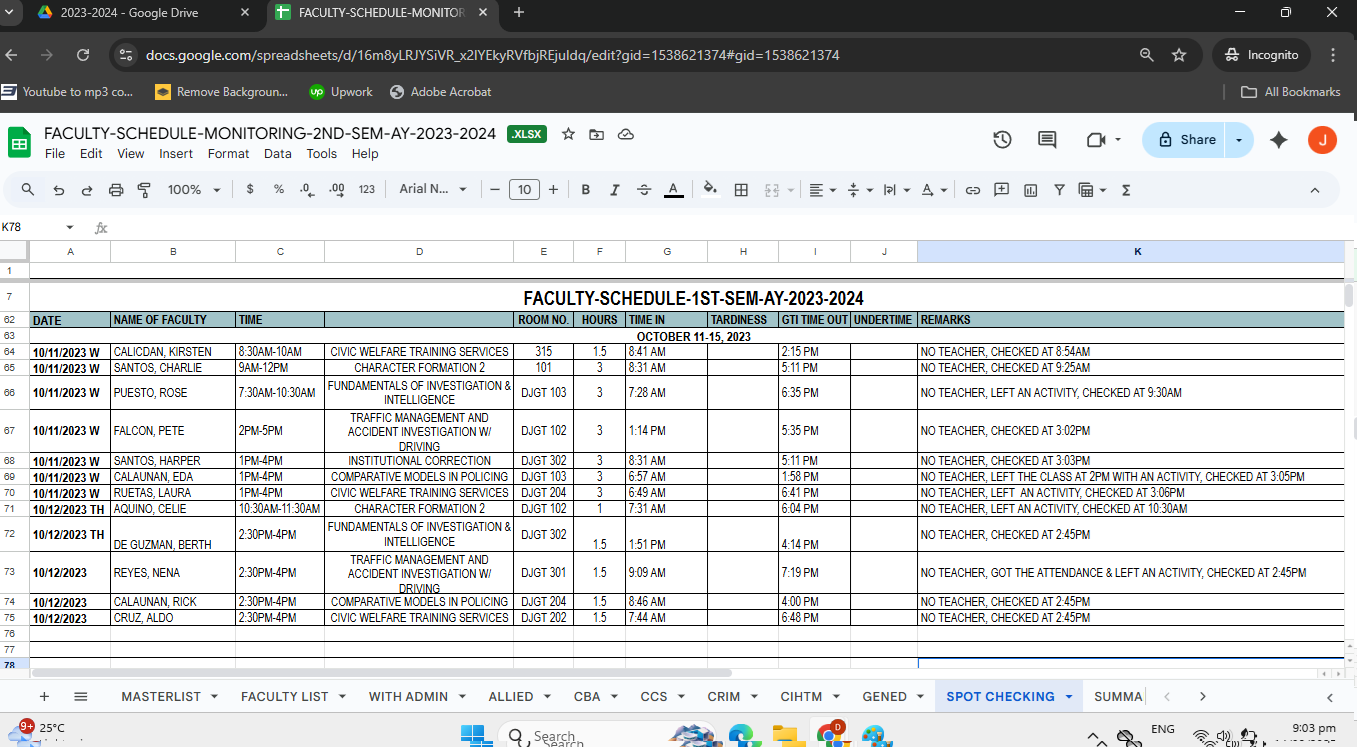
Task: Open text rotation dropdown
Action: pyautogui.click(x=934, y=190)
